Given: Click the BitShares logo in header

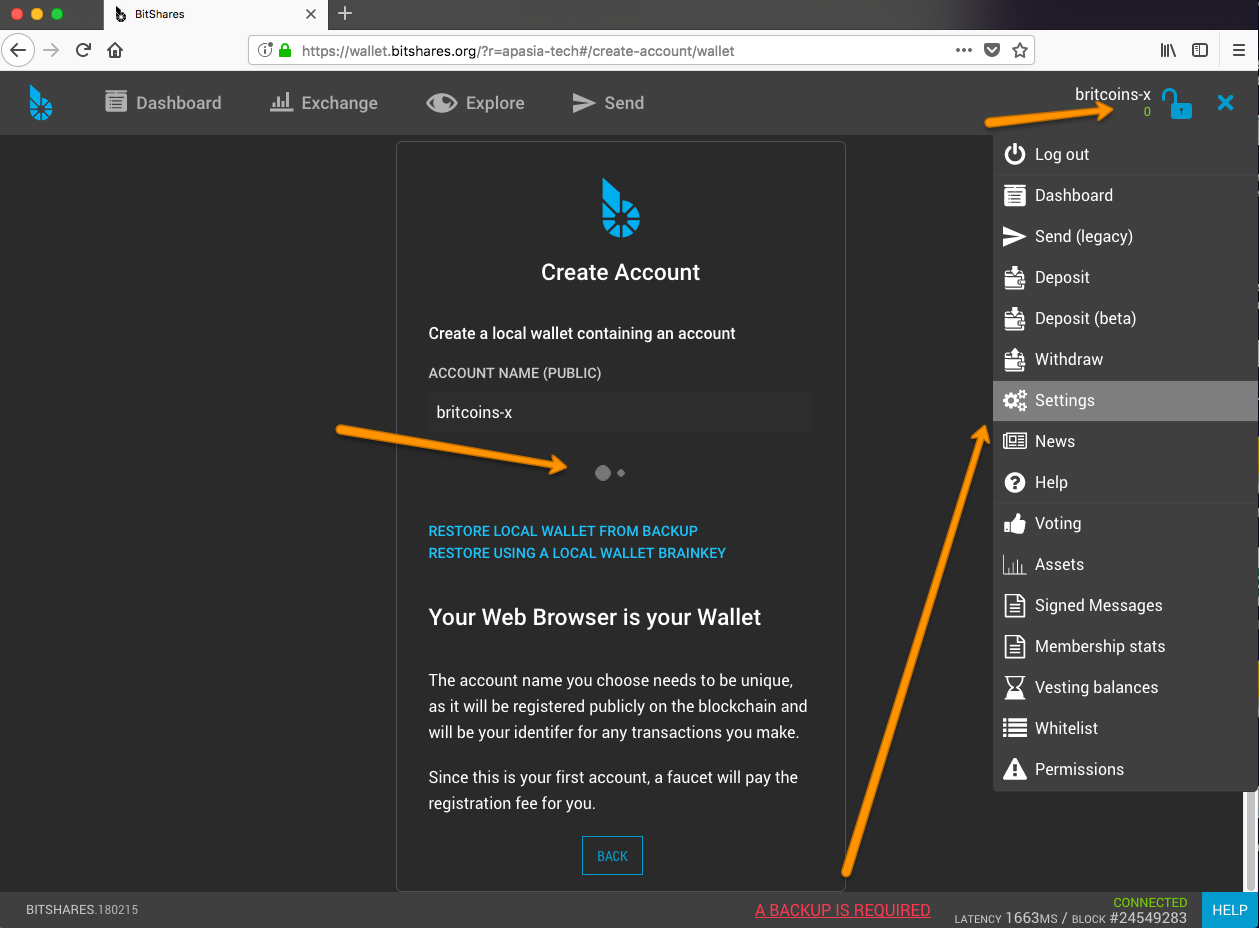Looking at the screenshot, I should tap(40, 103).
